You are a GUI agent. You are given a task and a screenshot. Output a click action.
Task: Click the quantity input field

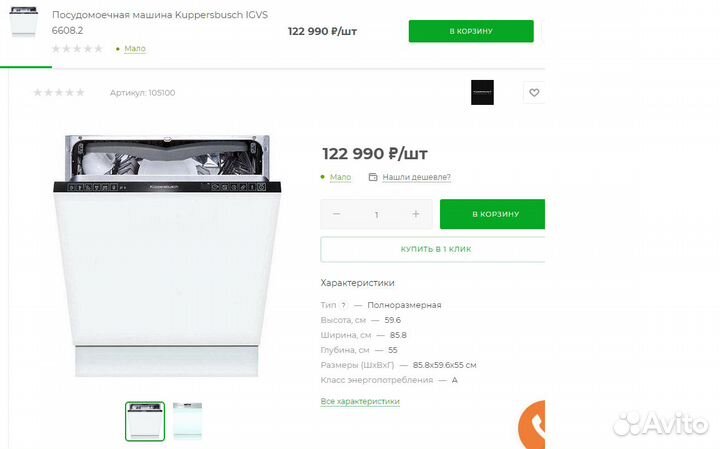(x=377, y=214)
